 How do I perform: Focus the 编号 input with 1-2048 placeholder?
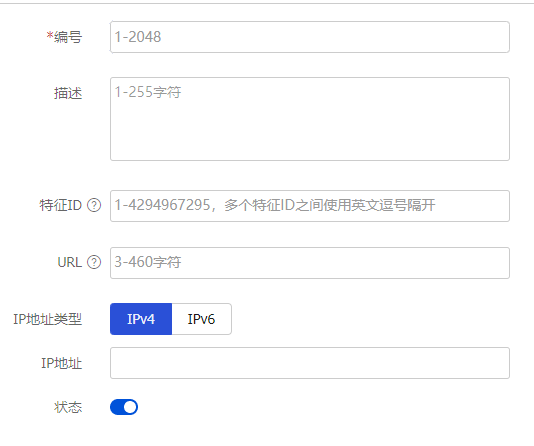[310, 37]
